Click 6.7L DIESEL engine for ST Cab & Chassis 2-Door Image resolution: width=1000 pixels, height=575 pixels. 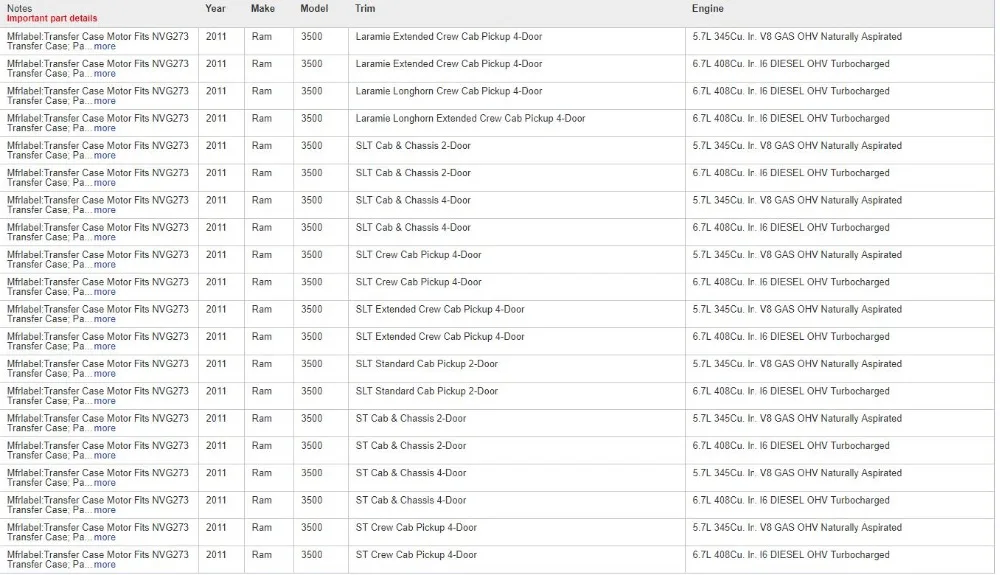tap(791, 446)
